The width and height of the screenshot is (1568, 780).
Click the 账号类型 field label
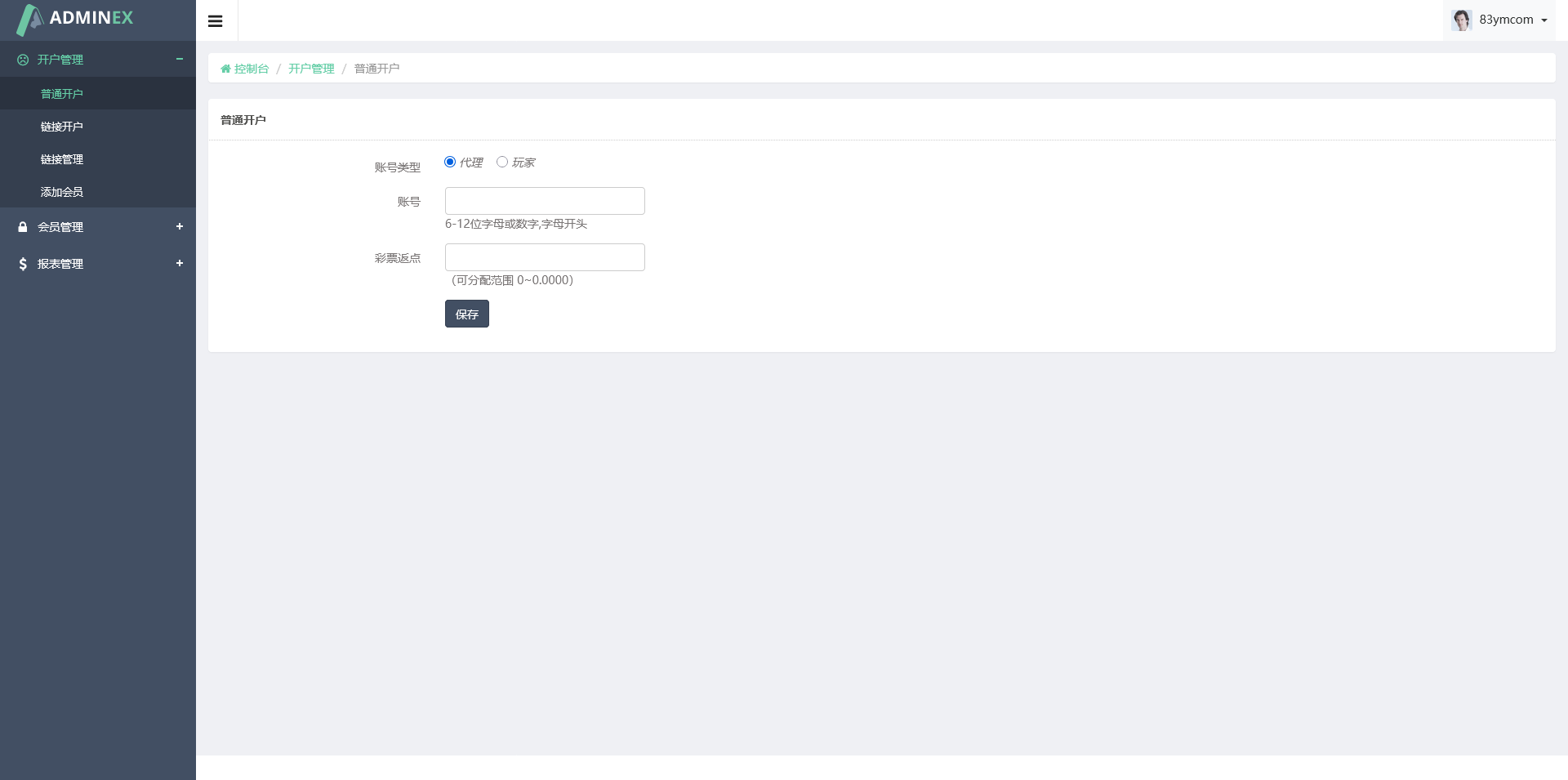[398, 167]
